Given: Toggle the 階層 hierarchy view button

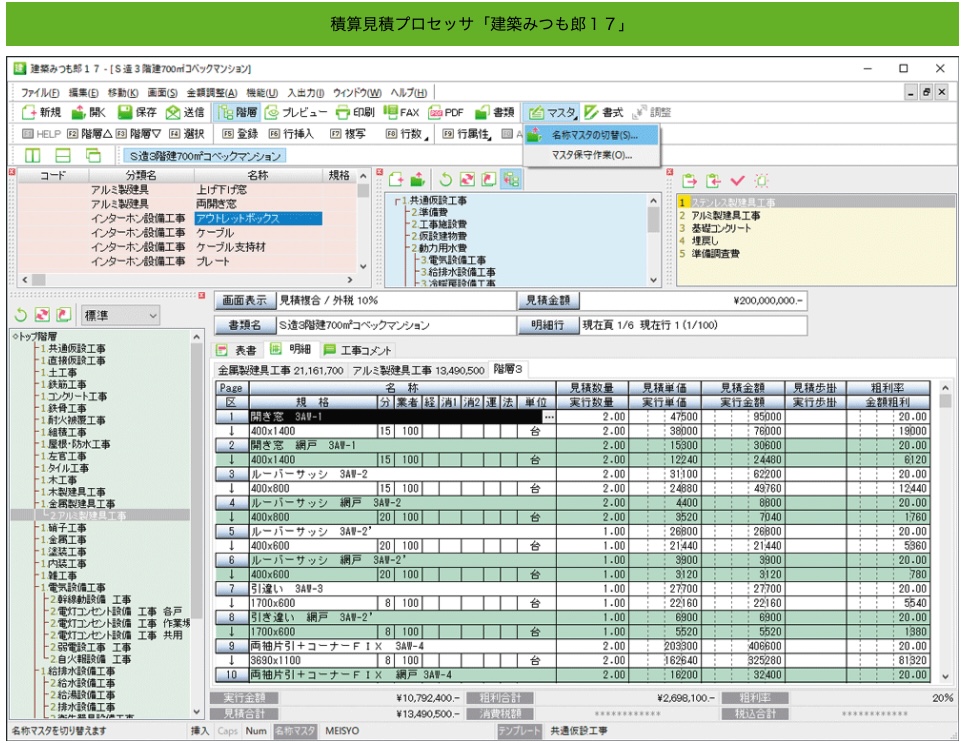Looking at the screenshot, I should (237, 112).
